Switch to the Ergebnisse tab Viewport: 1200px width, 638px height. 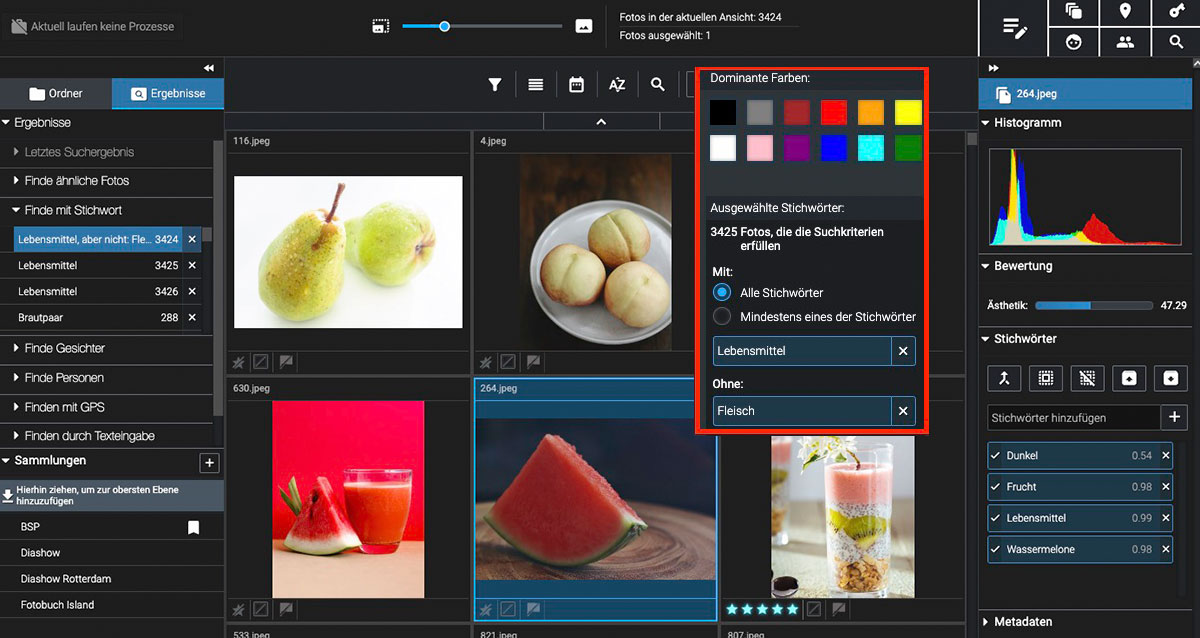coord(168,94)
